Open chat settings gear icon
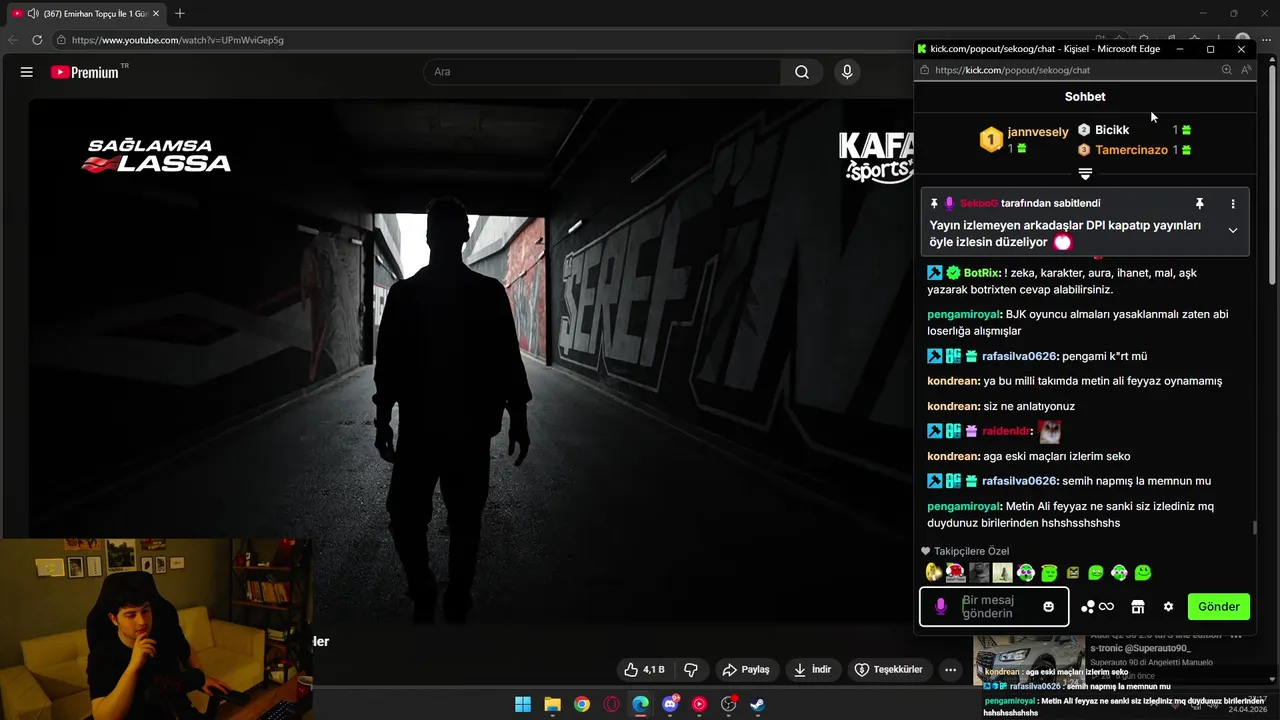 (x=1168, y=606)
